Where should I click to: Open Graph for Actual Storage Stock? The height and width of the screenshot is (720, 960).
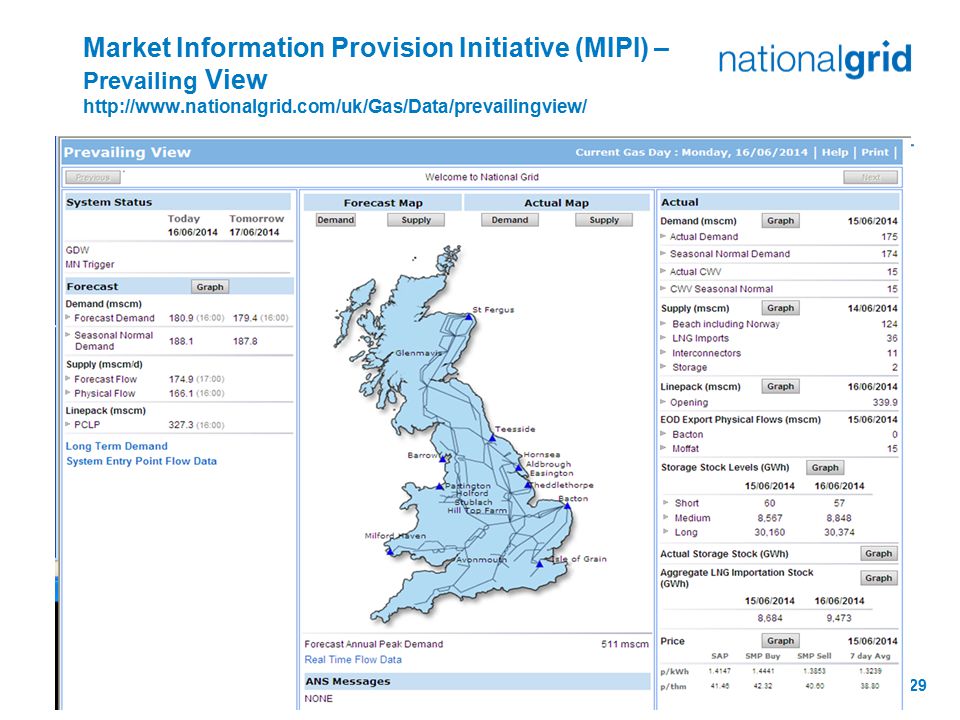click(x=879, y=553)
